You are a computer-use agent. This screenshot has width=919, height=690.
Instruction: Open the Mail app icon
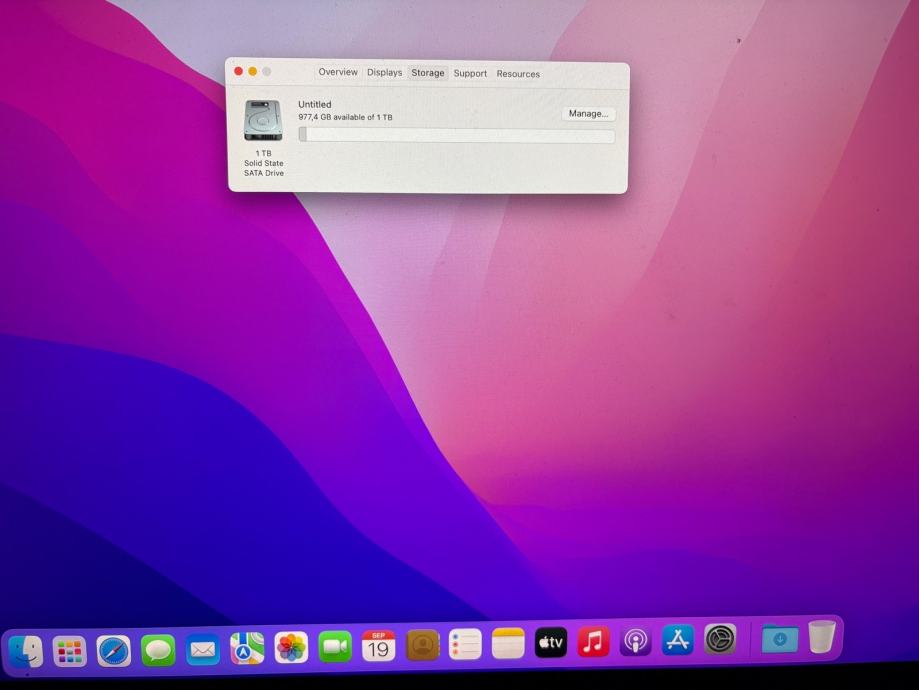203,650
